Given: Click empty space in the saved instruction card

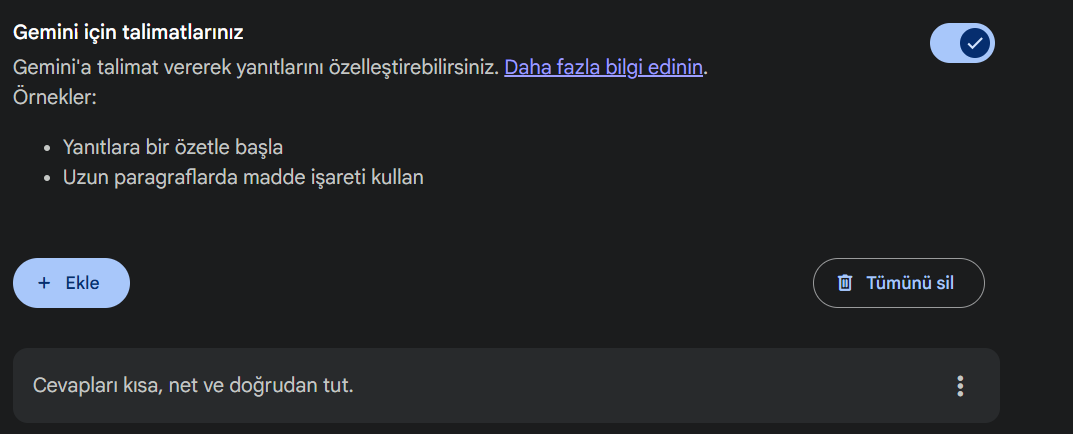Looking at the screenshot, I should pos(650,385).
